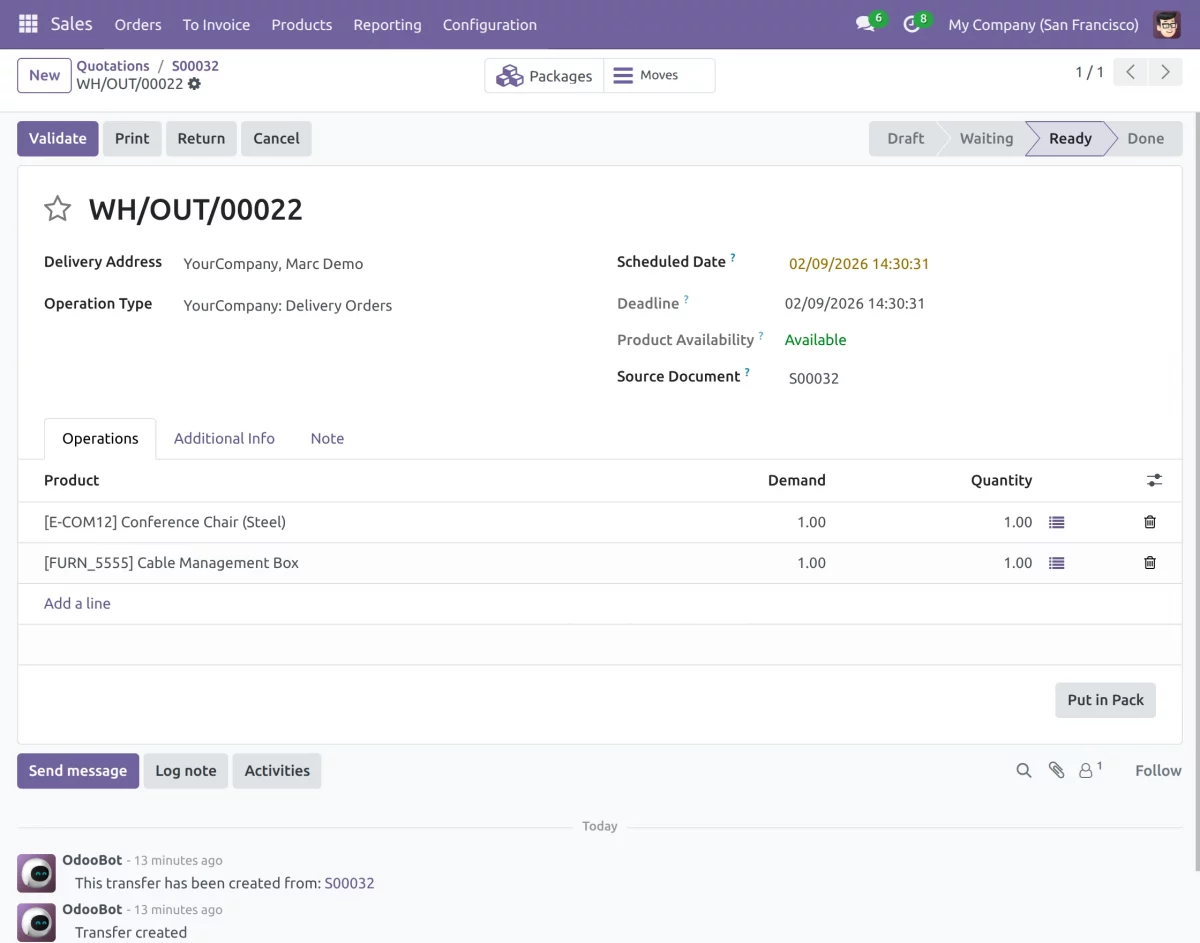
Task: Open the gear actions menu next to WH/OUT/00022
Action: click(x=194, y=84)
